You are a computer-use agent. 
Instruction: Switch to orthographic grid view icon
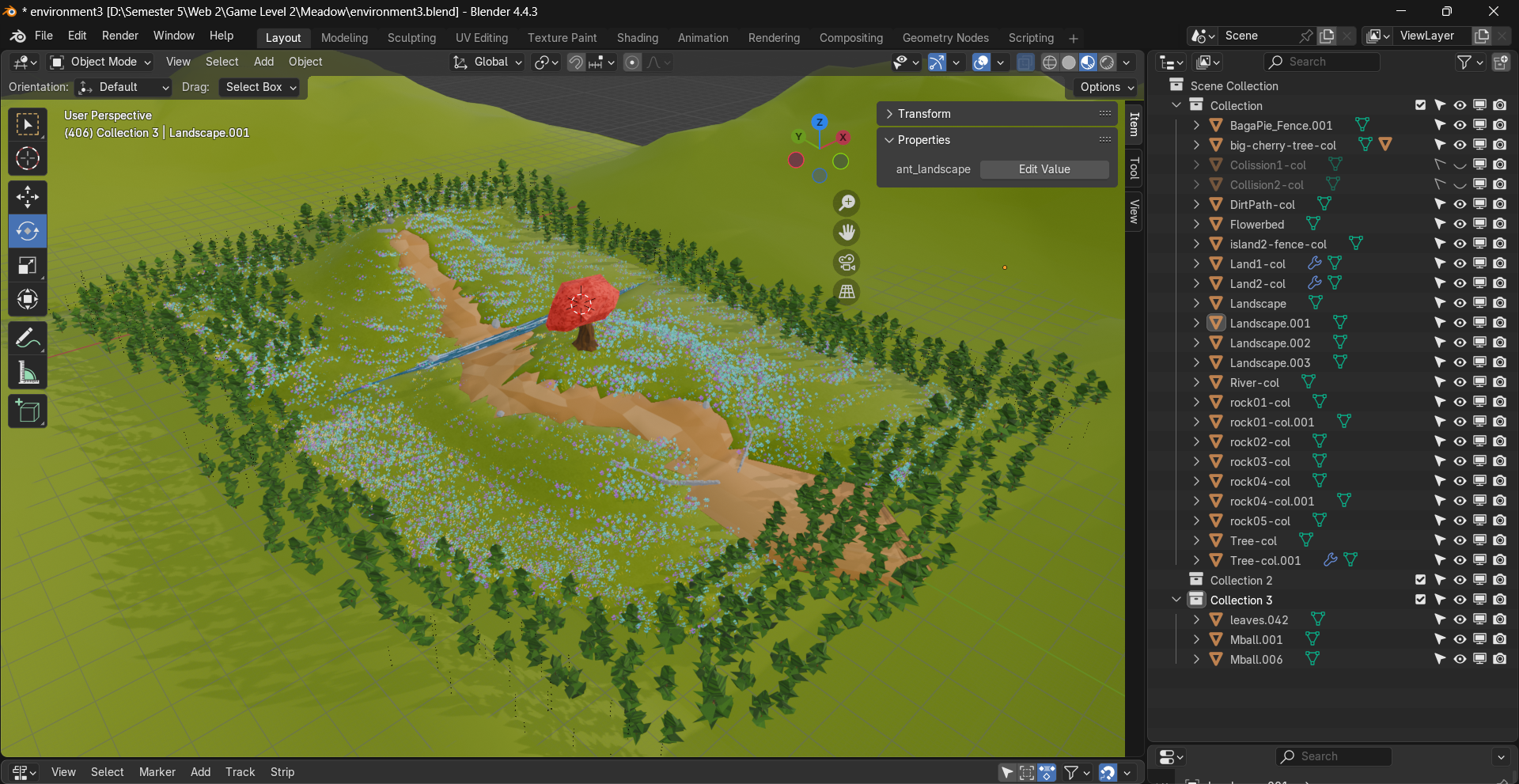point(847,292)
